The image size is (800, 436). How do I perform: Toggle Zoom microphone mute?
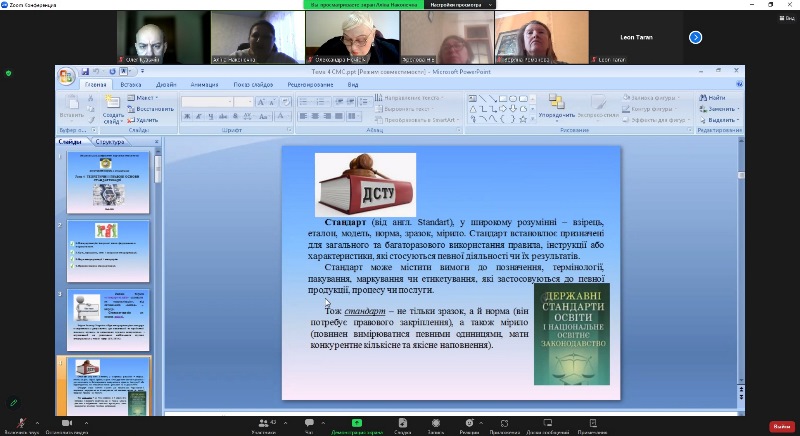[20, 423]
